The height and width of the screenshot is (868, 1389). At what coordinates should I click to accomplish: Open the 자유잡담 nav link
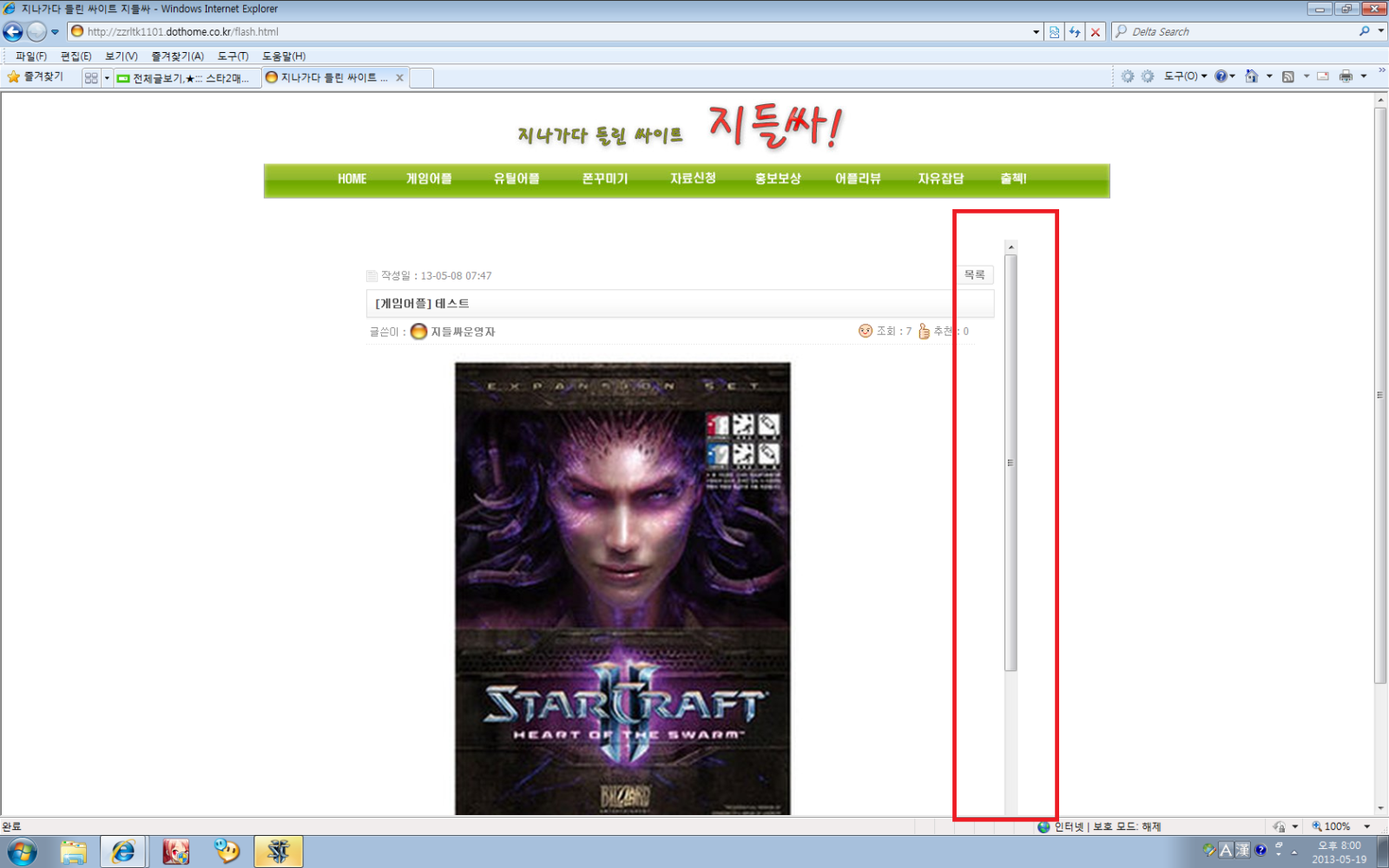[x=941, y=179]
